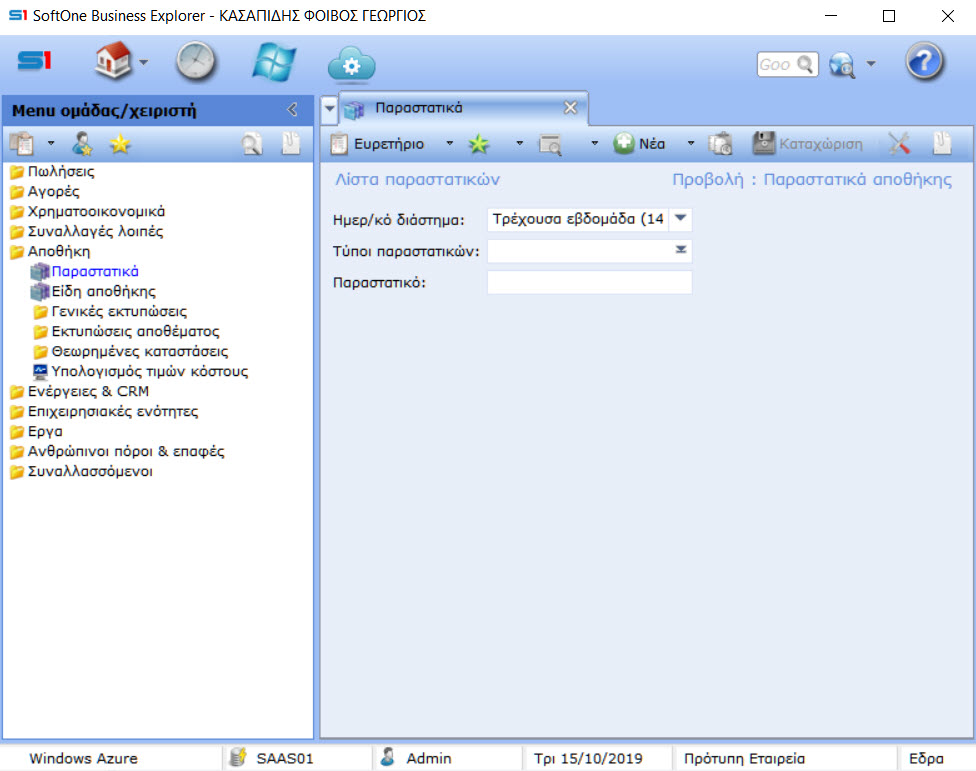This screenshot has width=976, height=771.
Task: Expand the Χρηματοοικονομικά folder
Action: coord(88,211)
